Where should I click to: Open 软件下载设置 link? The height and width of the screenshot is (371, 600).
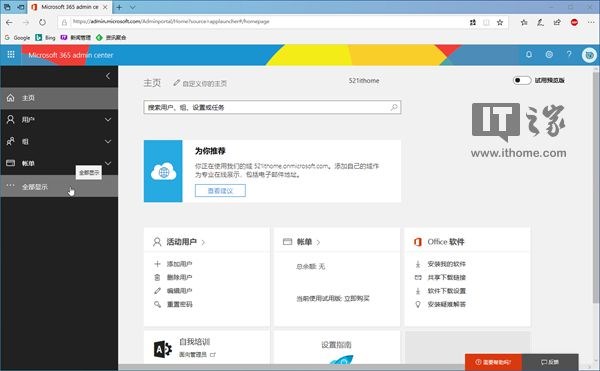(x=447, y=291)
